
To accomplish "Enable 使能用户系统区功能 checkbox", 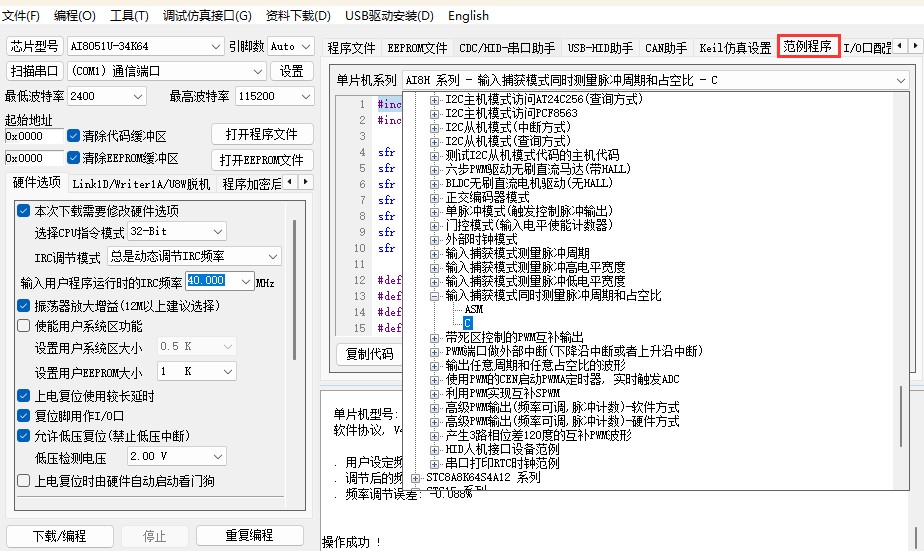I will point(24,326).
